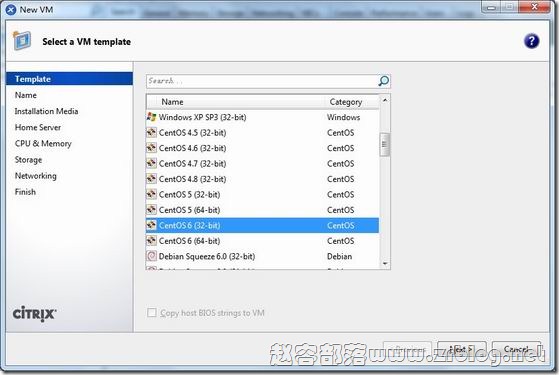
Task: Click the template list scroll down arrow
Action: point(385,263)
